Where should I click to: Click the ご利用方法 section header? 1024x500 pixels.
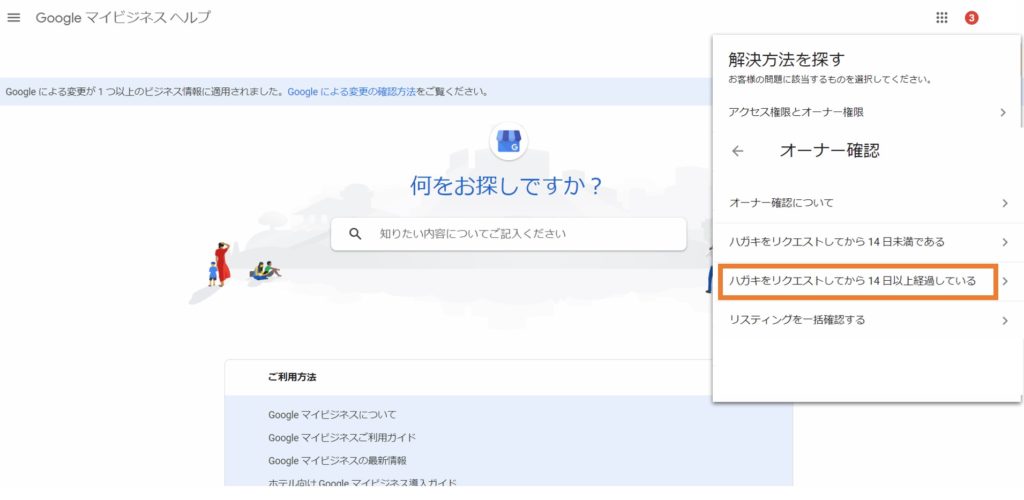tap(292, 377)
